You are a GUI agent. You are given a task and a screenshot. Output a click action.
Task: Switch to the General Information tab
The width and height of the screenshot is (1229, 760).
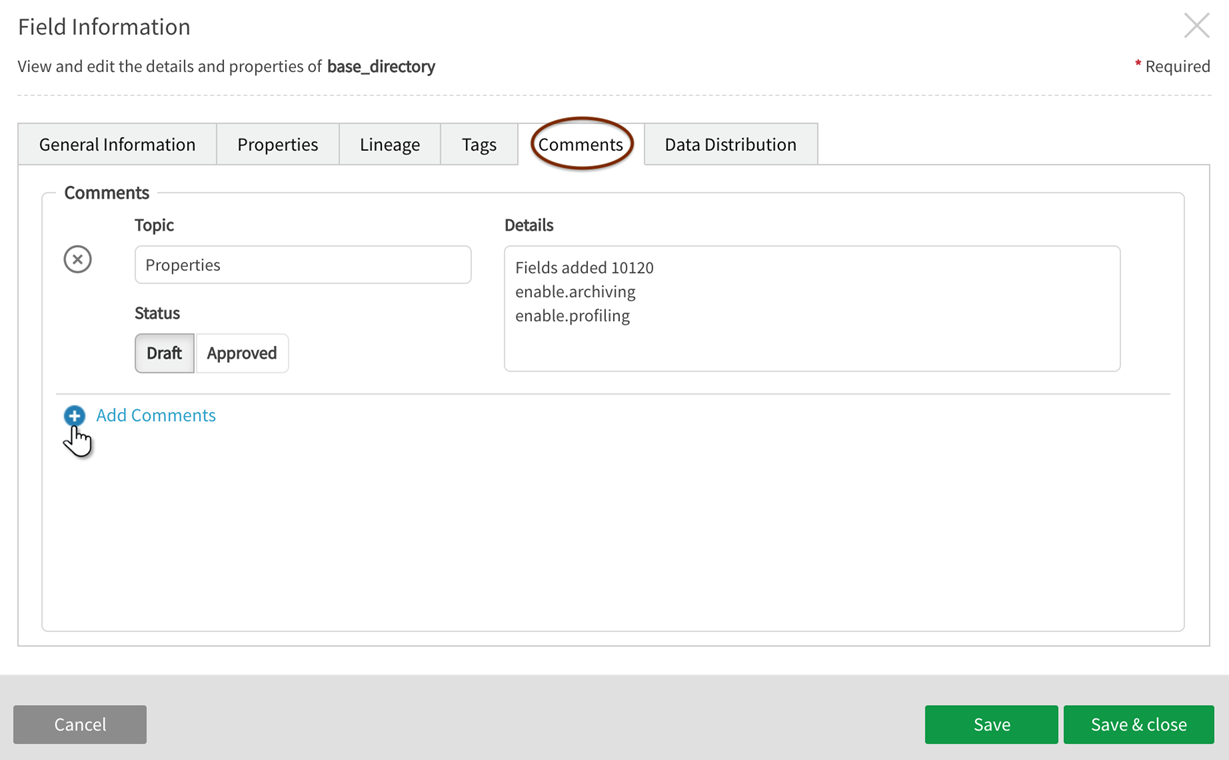(117, 145)
